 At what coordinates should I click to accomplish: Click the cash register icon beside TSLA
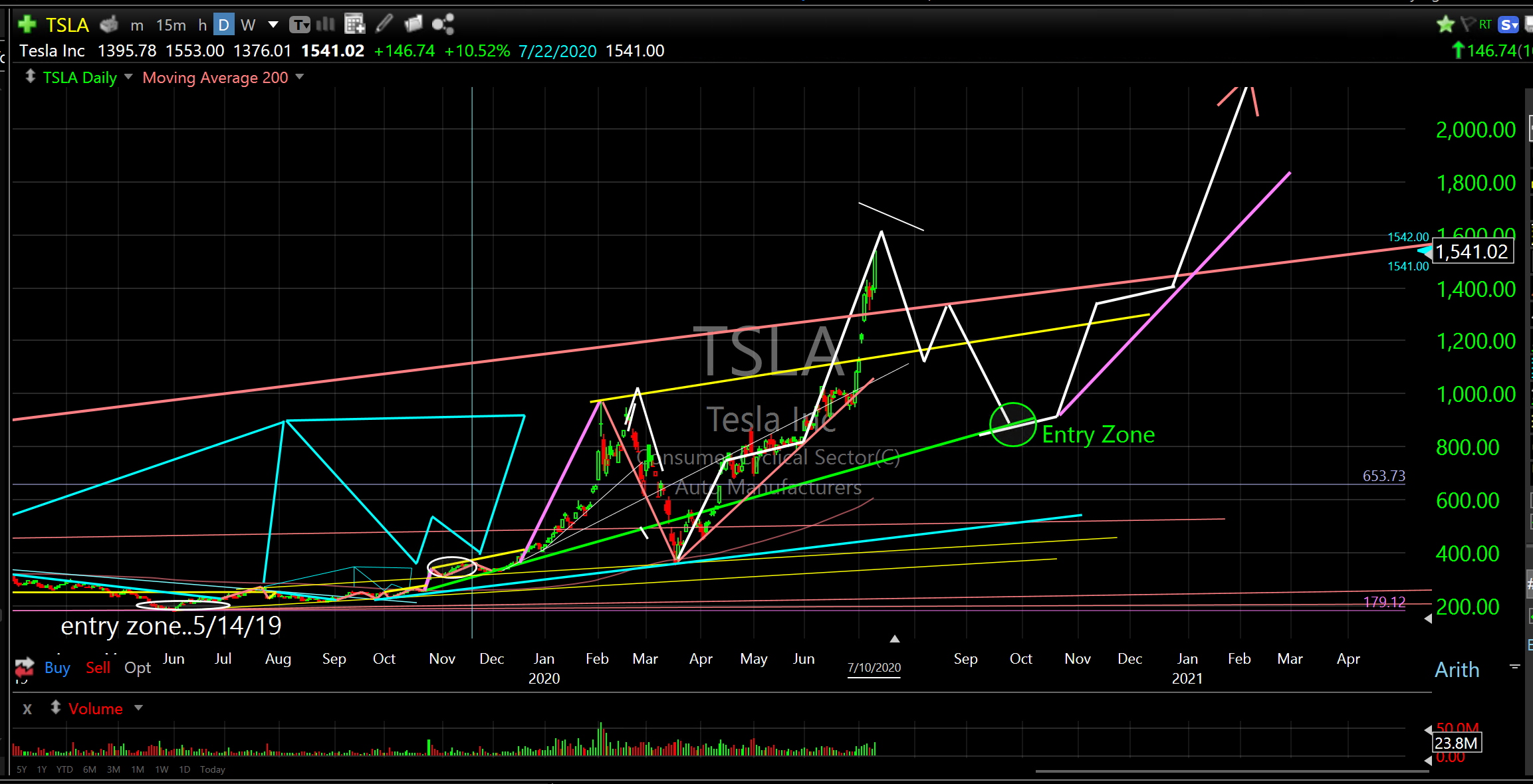109,25
